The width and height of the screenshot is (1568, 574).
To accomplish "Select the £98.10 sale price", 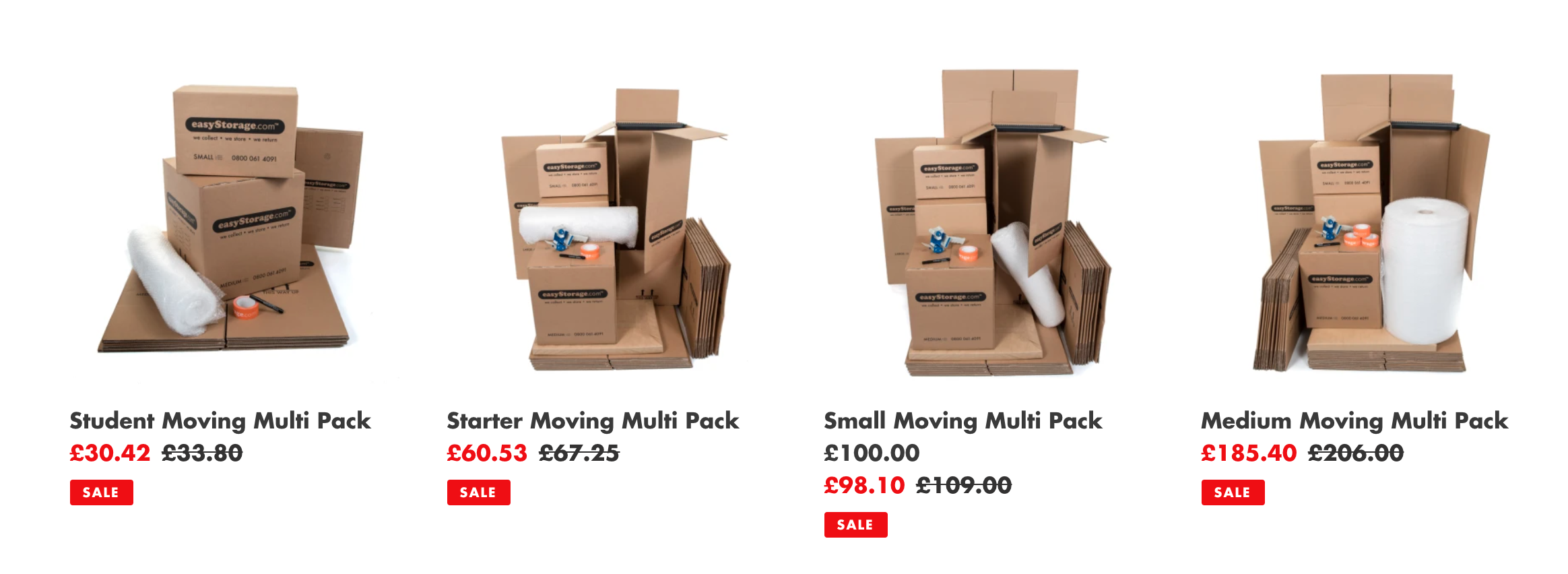I will tap(864, 485).
